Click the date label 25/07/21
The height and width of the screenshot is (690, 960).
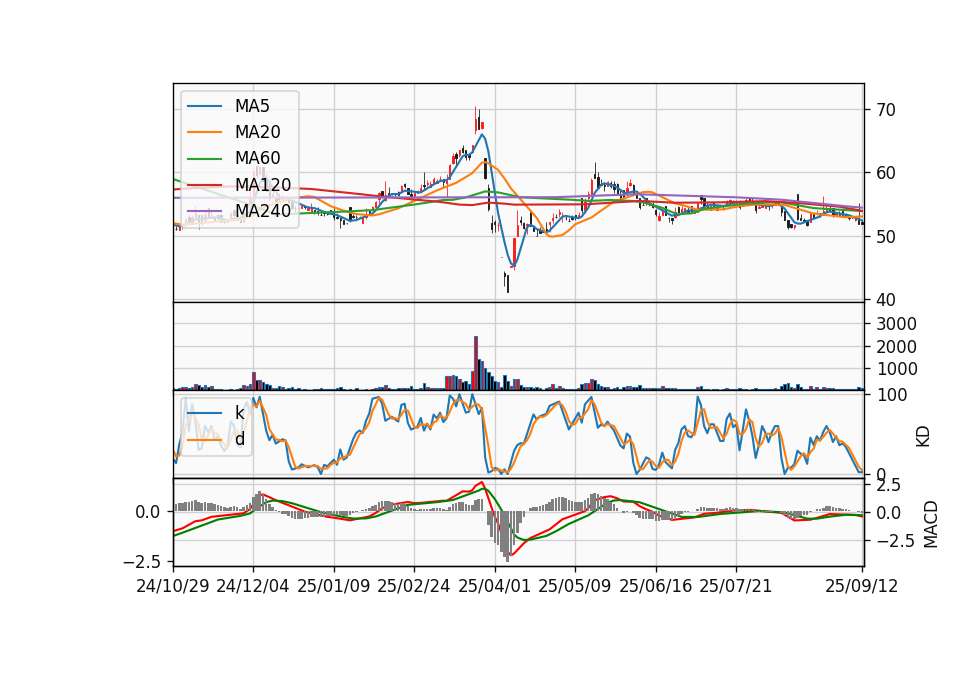[736, 586]
